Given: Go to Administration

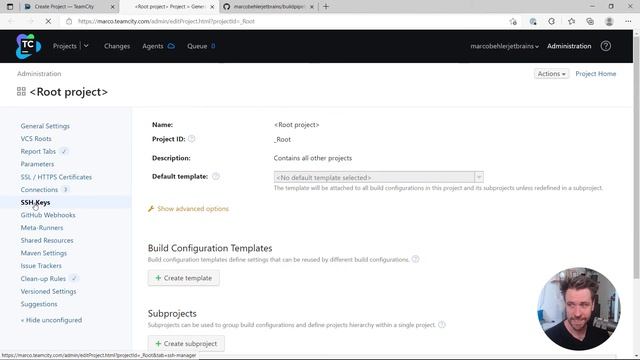Looking at the screenshot, I should (569, 46).
